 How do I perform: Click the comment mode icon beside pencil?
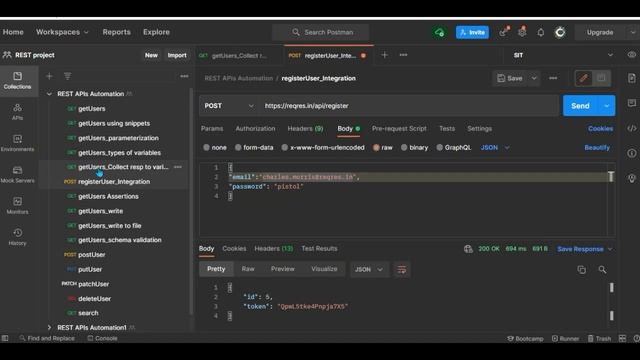pos(601,78)
